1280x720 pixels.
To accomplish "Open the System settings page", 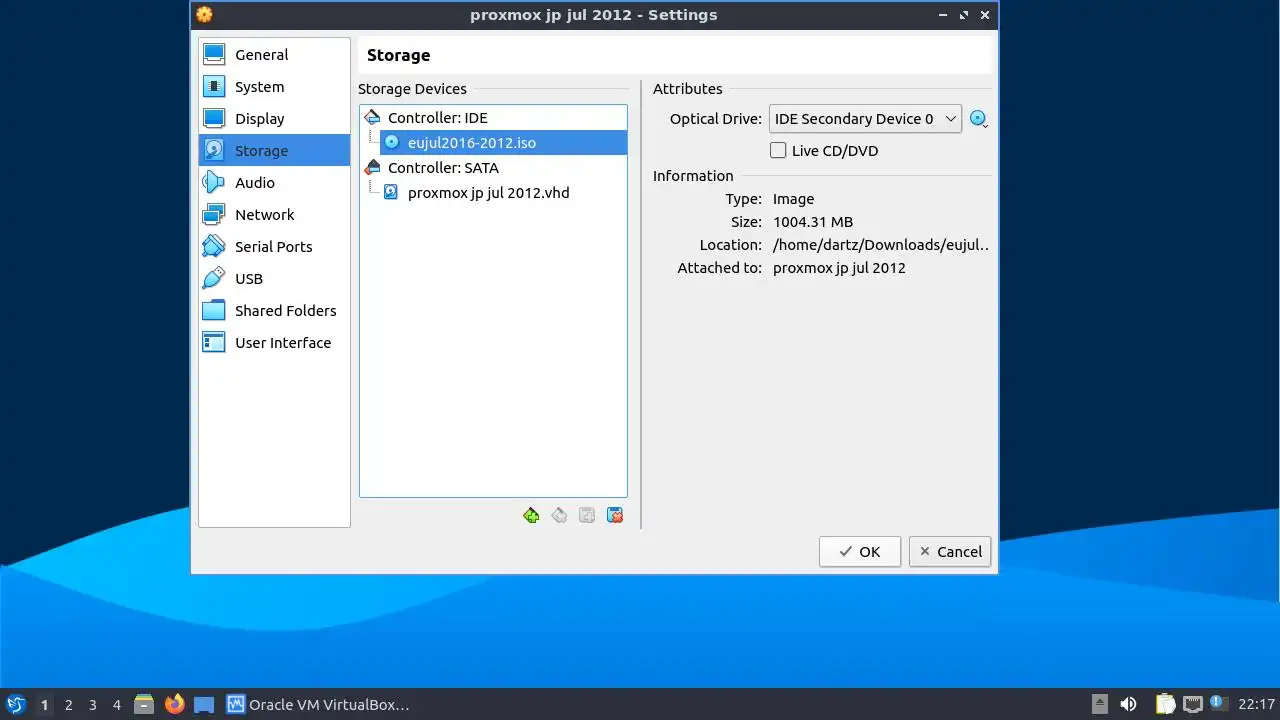I will [x=274, y=87].
